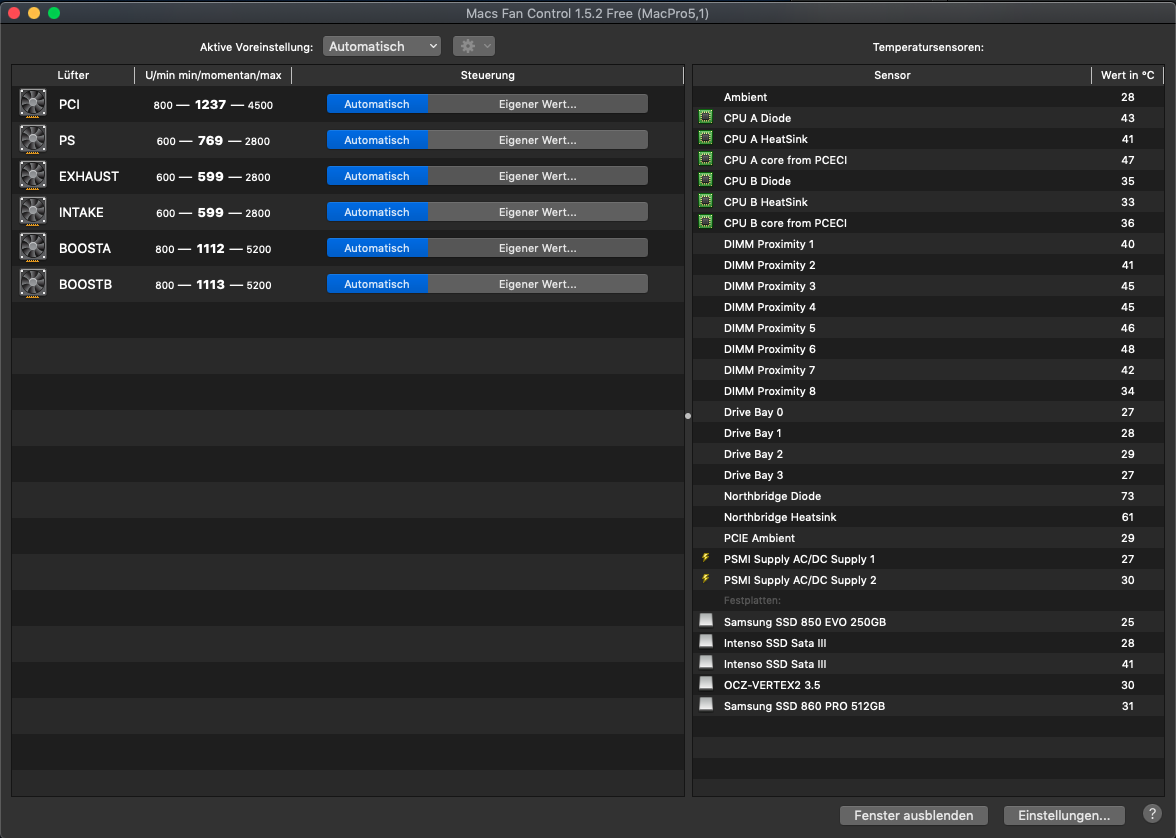Click the BOOSTA fan icon
The height and width of the screenshot is (838, 1176).
tap(33, 248)
